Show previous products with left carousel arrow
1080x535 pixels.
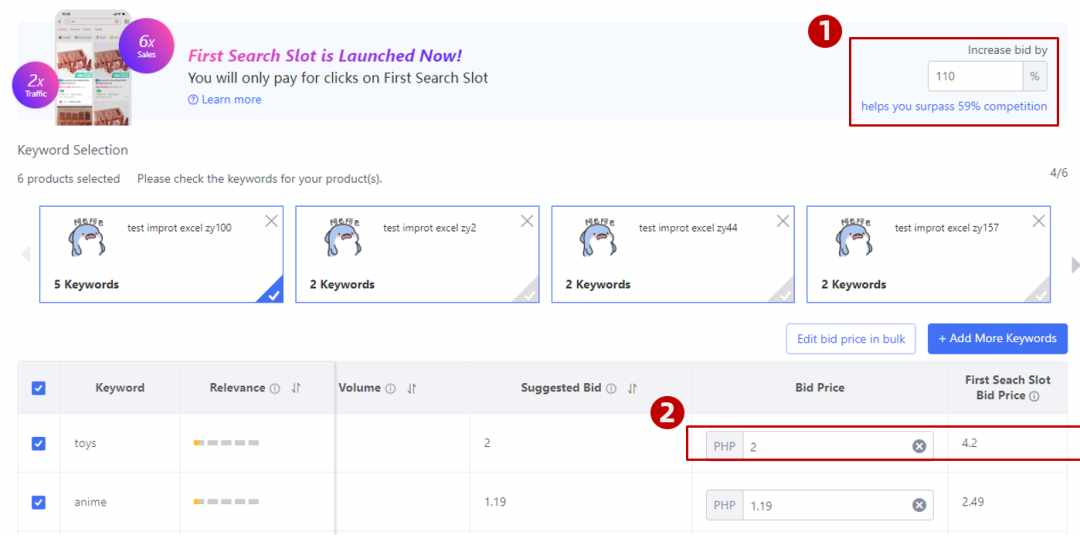tap(26, 255)
